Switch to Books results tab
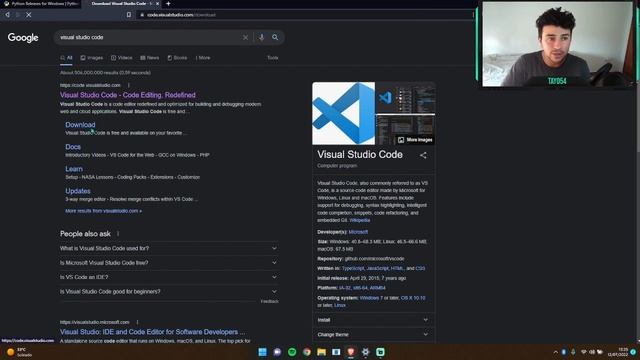The height and width of the screenshot is (360, 640). click(177, 58)
